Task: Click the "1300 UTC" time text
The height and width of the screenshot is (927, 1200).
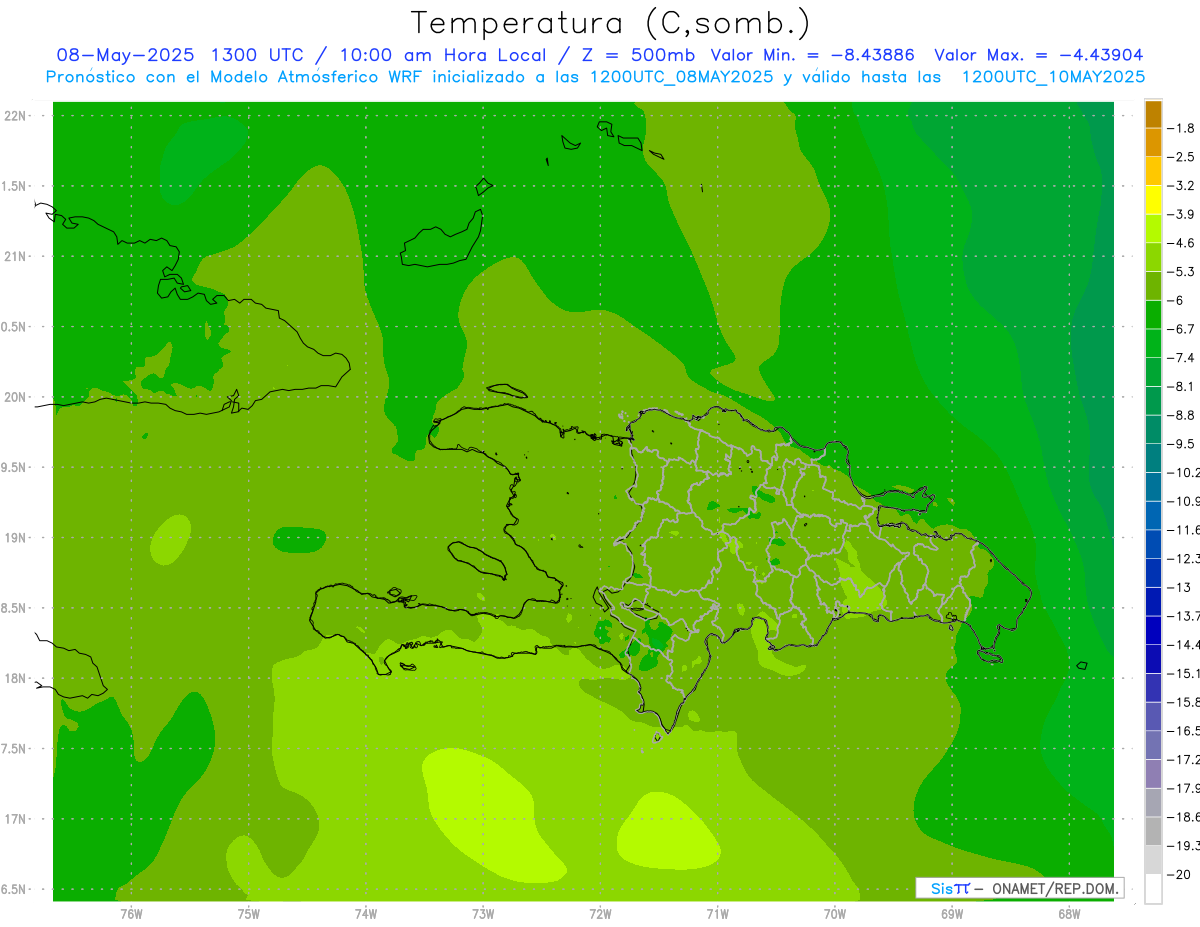Action: 258,55
